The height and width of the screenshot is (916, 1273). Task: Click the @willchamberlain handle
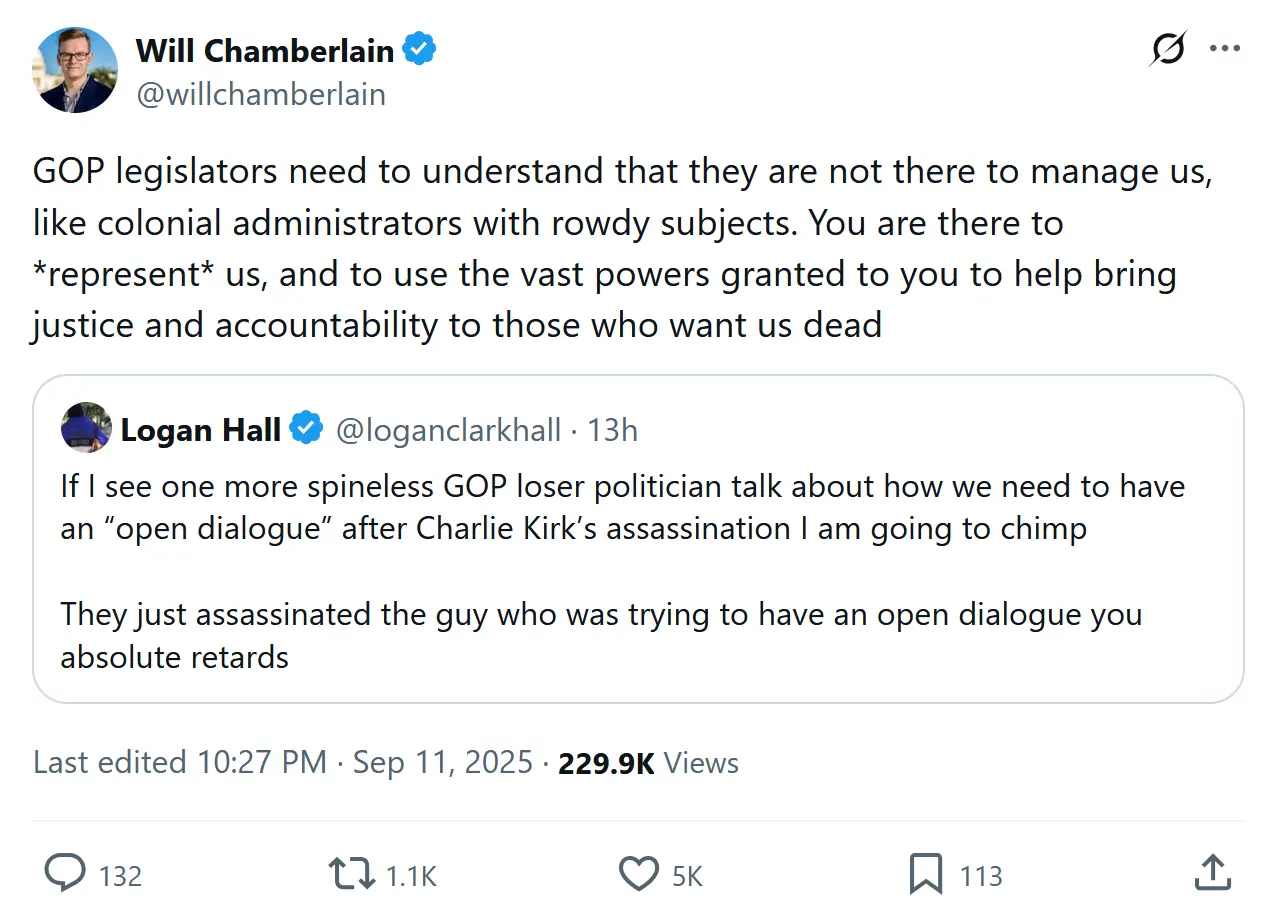point(260,94)
